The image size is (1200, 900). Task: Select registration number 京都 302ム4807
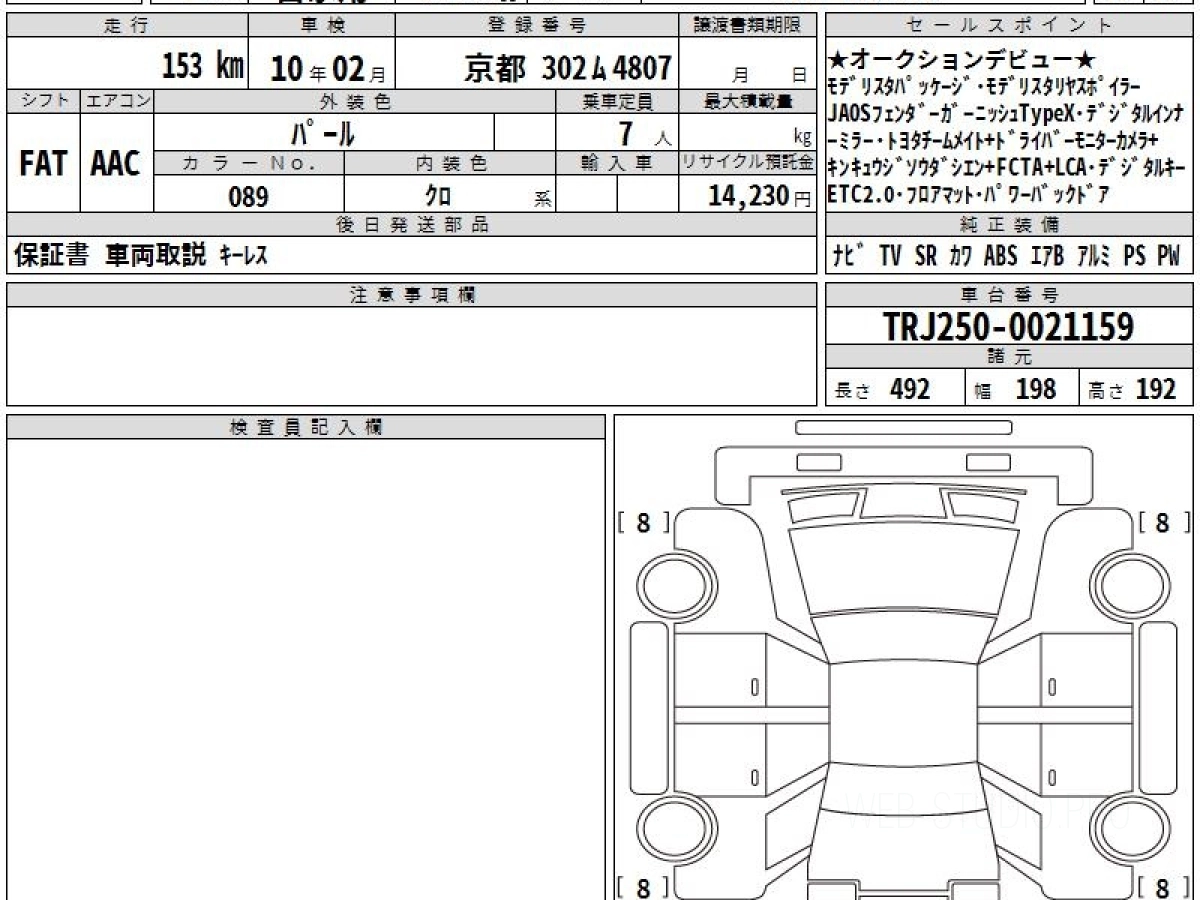click(567, 69)
